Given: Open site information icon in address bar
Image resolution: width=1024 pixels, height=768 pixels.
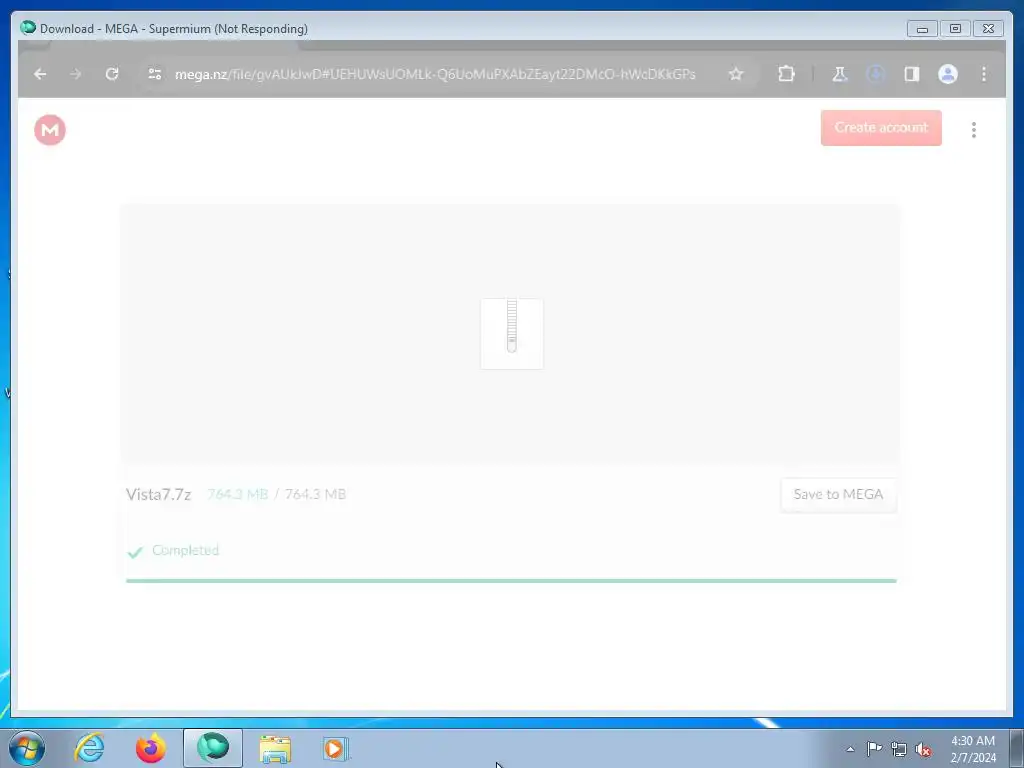Looking at the screenshot, I should coord(155,74).
